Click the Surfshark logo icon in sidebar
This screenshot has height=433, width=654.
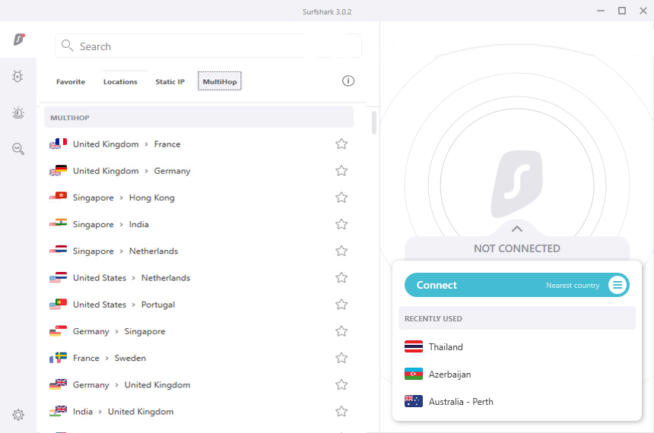coord(19,39)
